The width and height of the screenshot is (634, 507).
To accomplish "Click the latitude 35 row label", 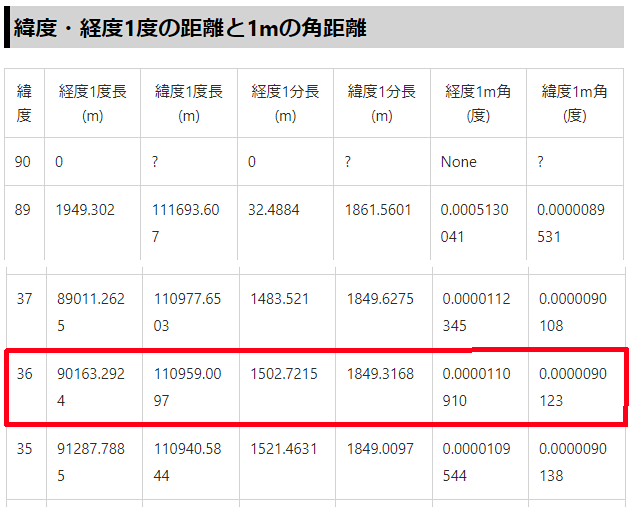I will point(24,449).
